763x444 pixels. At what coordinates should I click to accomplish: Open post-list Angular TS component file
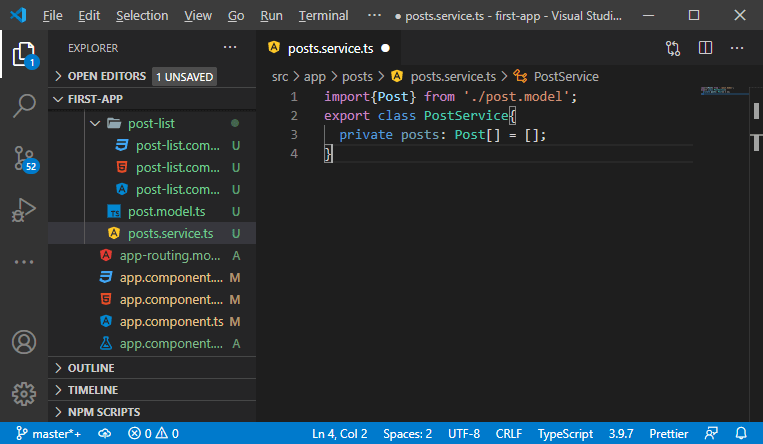tap(152, 189)
